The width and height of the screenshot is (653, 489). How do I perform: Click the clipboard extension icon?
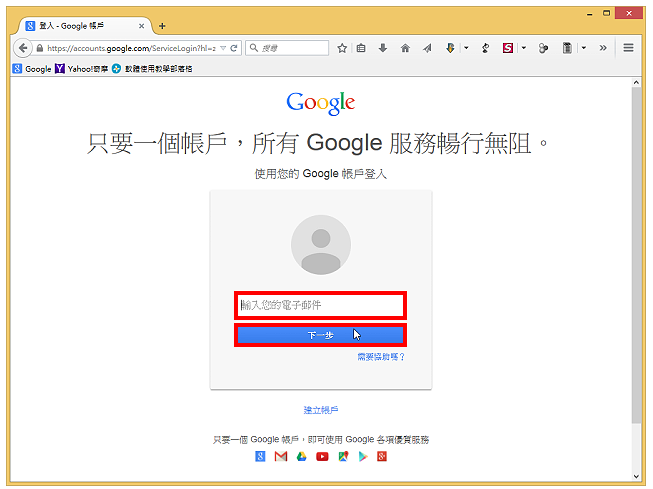567,48
